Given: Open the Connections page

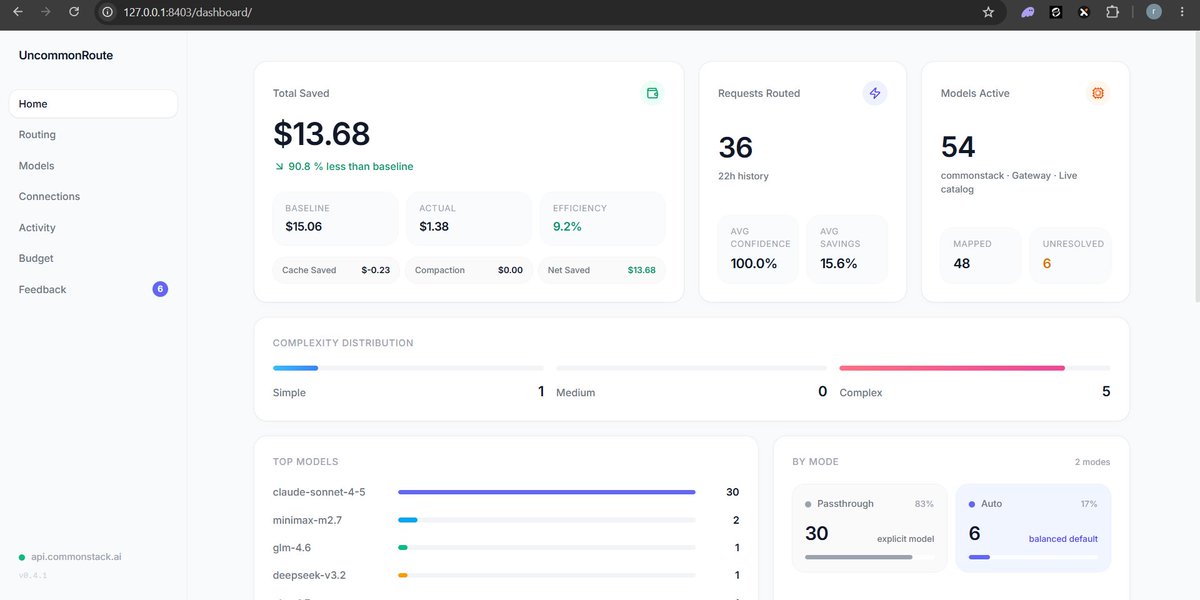Looking at the screenshot, I should [93, 197].
